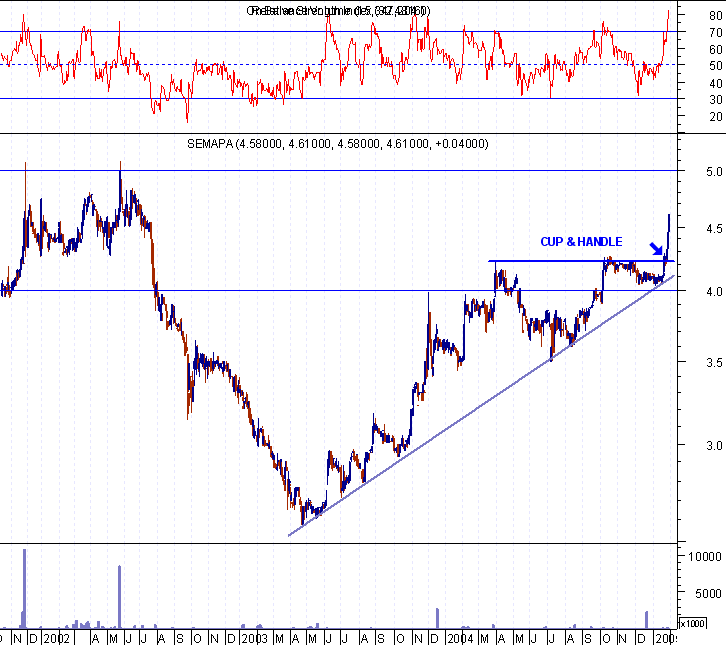Click the volume spike bar in December 2003
Image resolution: width=726 pixels, height=645 pixels.
tap(437, 618)
